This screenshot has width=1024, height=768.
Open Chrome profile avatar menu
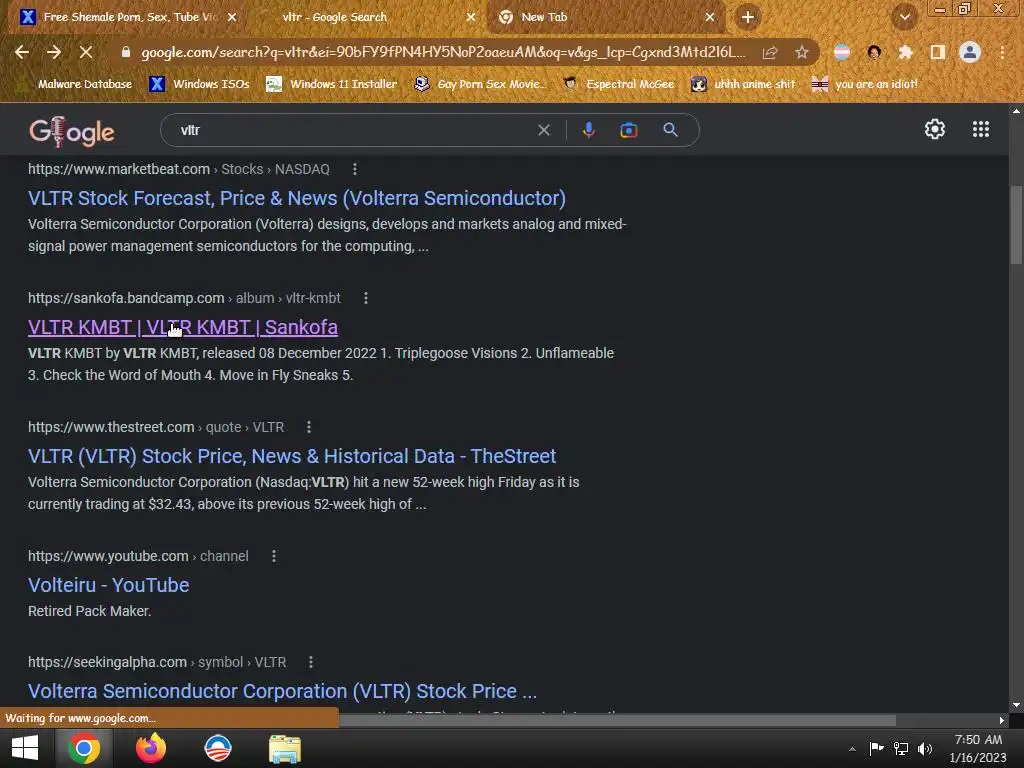point(970,52)
